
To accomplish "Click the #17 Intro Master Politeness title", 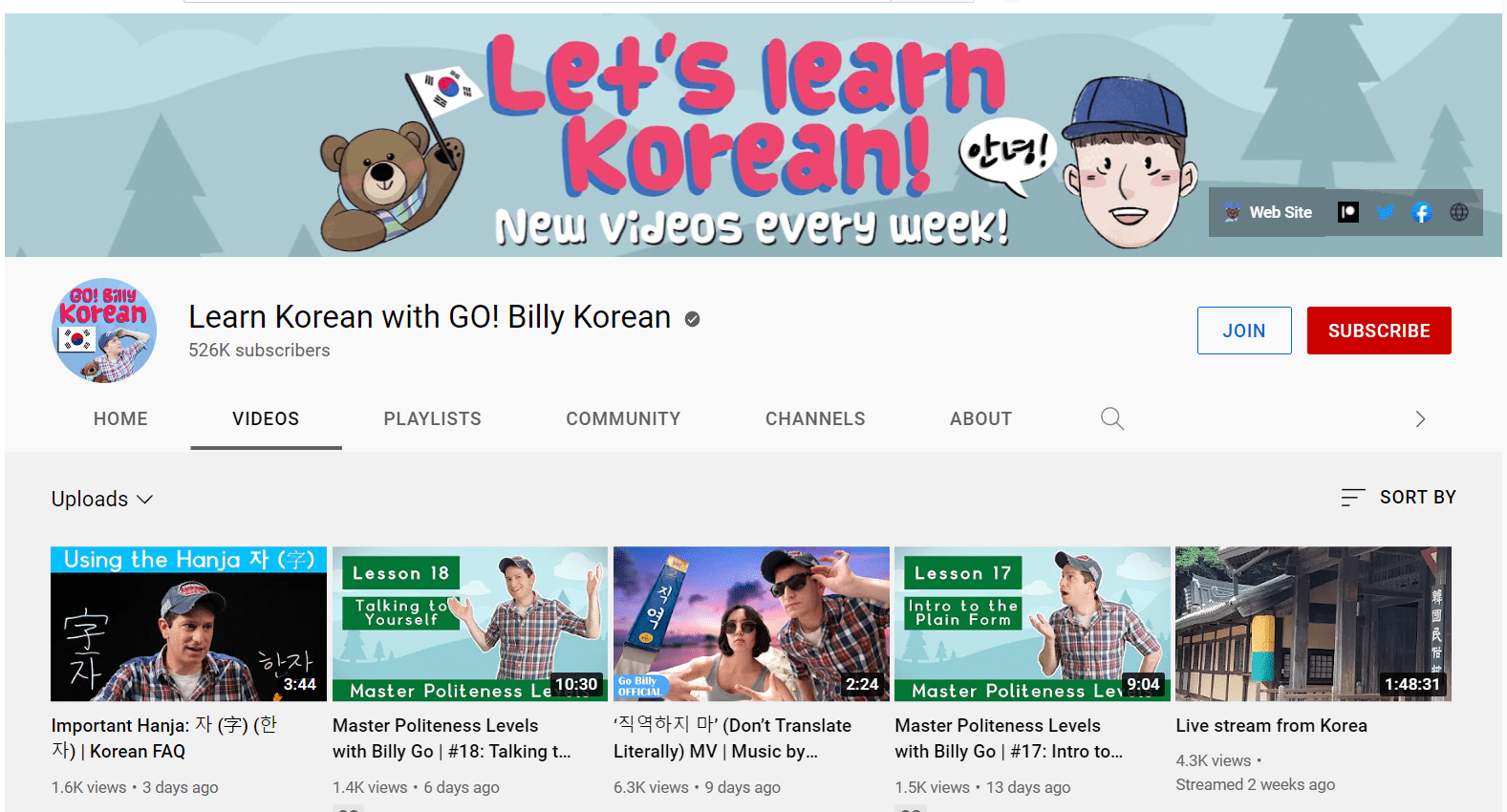I will click(x=1008, y=738).
